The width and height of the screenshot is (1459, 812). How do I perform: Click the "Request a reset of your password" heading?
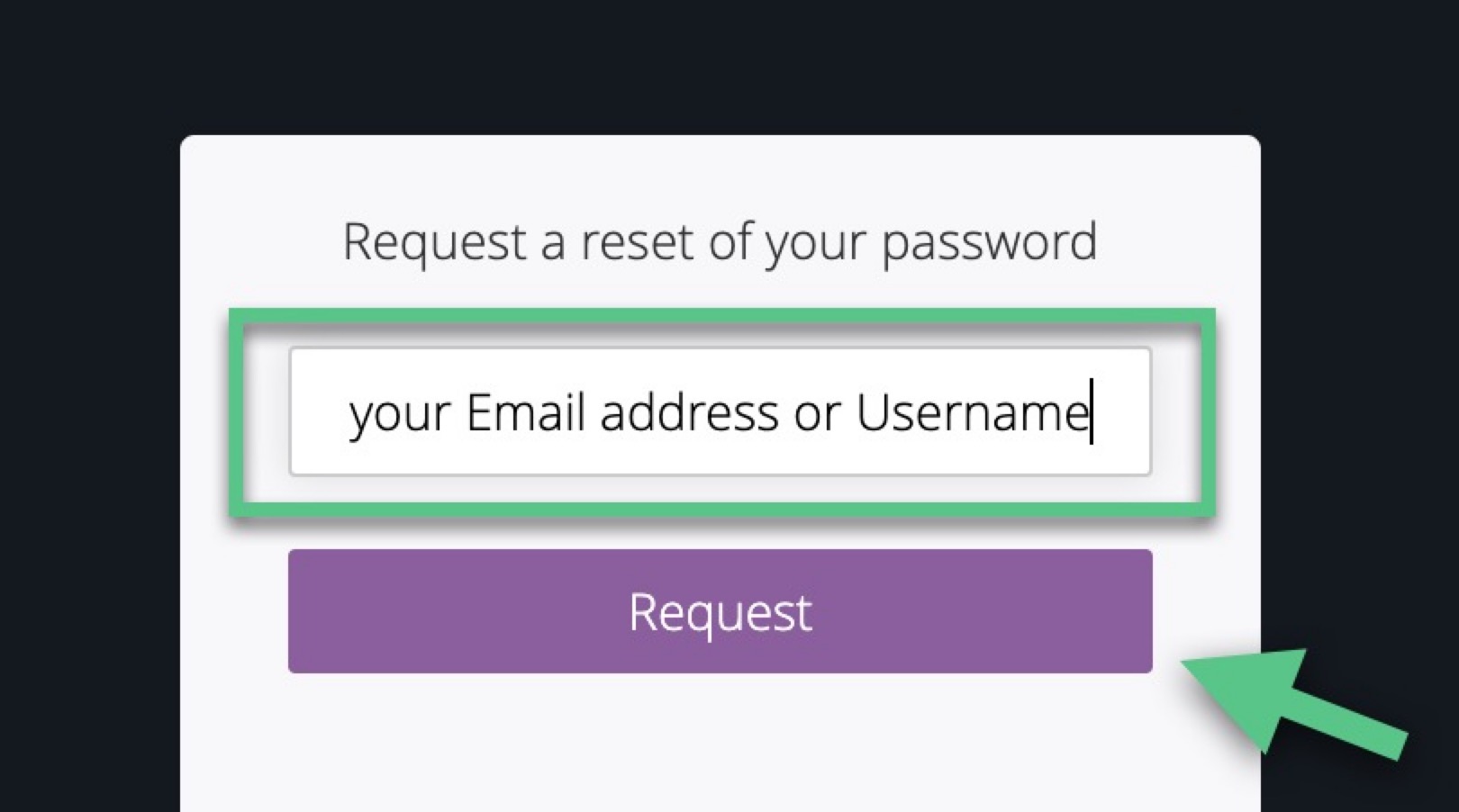pos(720,241)
